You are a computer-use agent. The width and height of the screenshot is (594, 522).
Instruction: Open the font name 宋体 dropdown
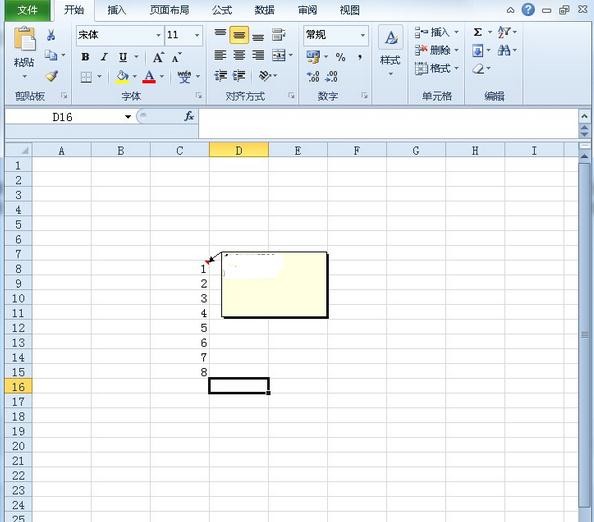(158, 35)
